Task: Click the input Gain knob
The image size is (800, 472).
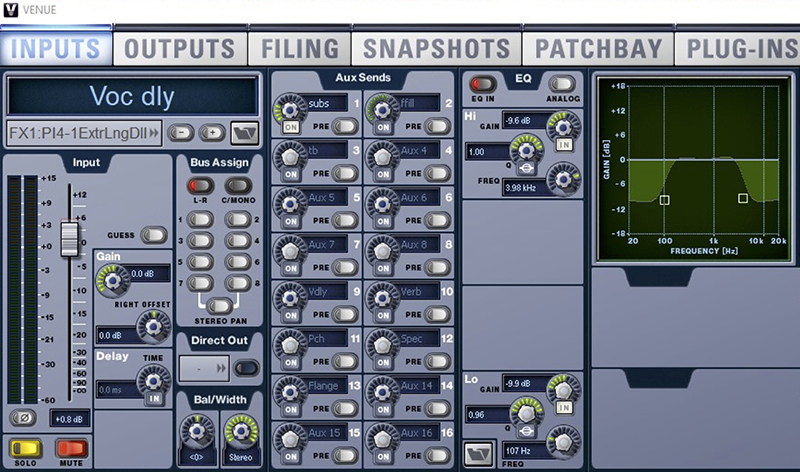Action: 112,280
